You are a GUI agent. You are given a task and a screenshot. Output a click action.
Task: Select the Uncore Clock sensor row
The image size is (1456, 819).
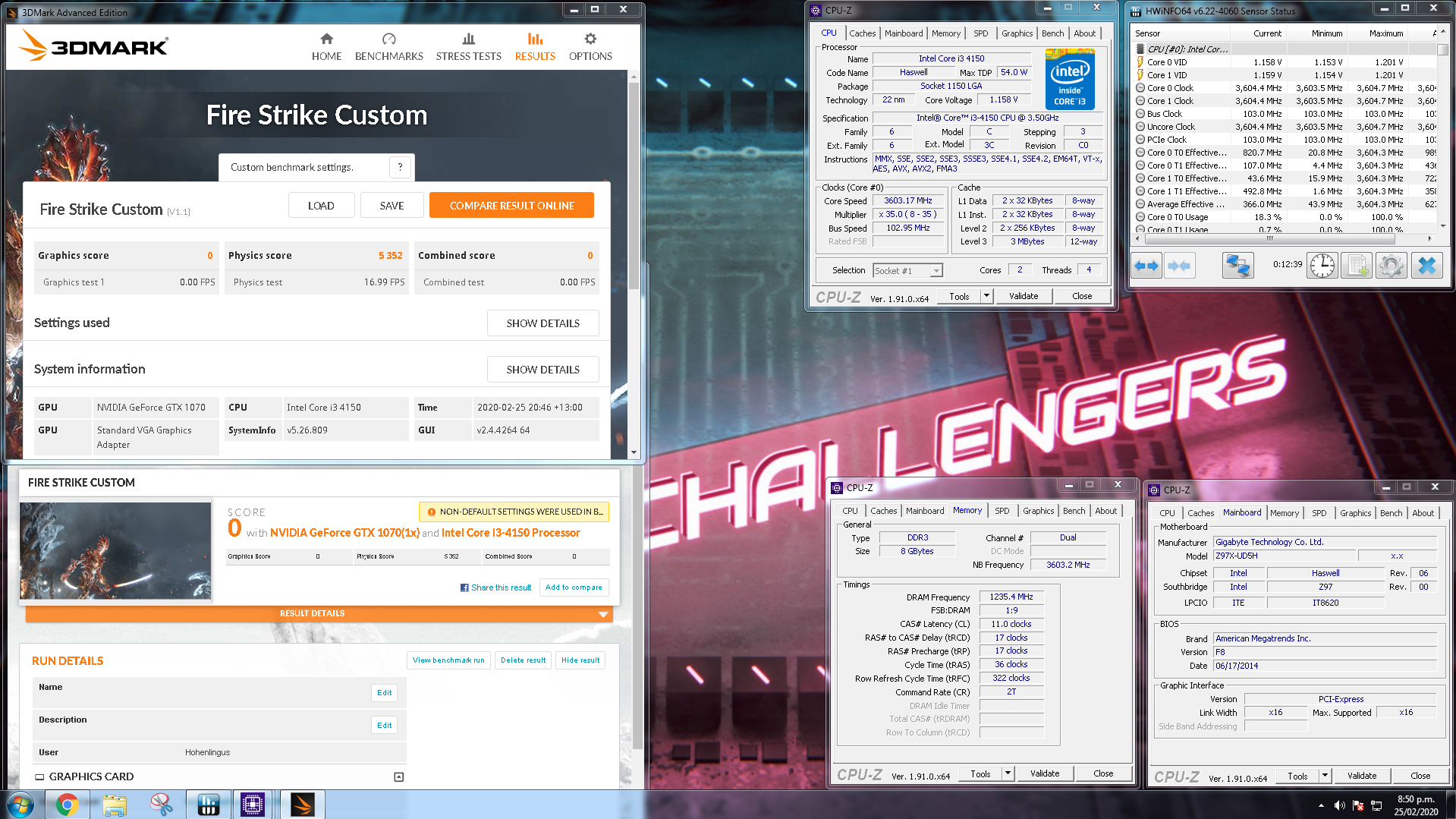pyautogui.click(x=1284, y=127)
